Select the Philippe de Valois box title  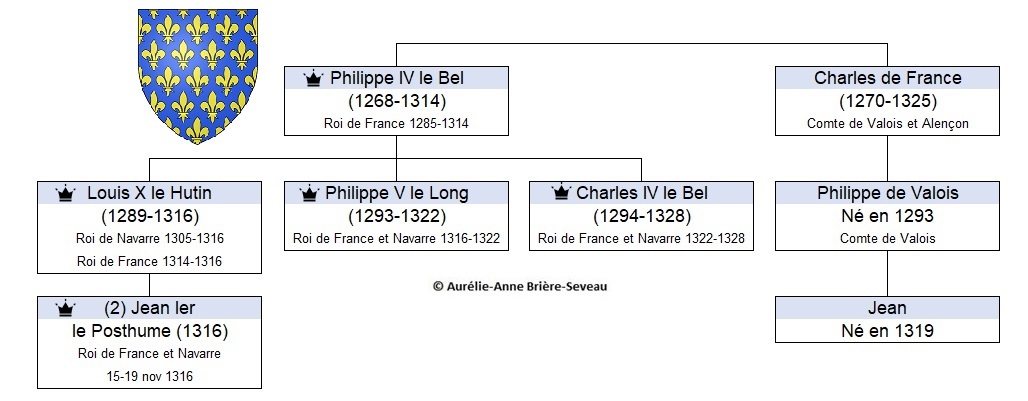point(887,193)
